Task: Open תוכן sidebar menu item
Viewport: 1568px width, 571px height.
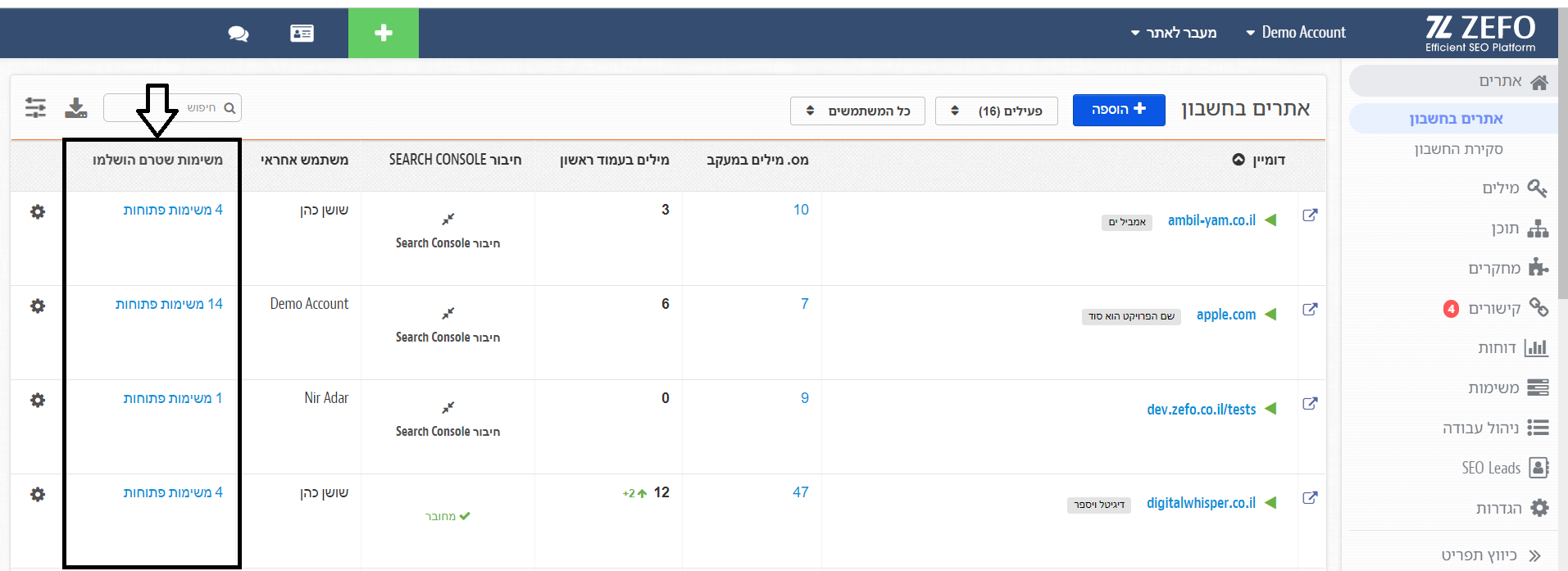Action: click(x=1520, y=228)
